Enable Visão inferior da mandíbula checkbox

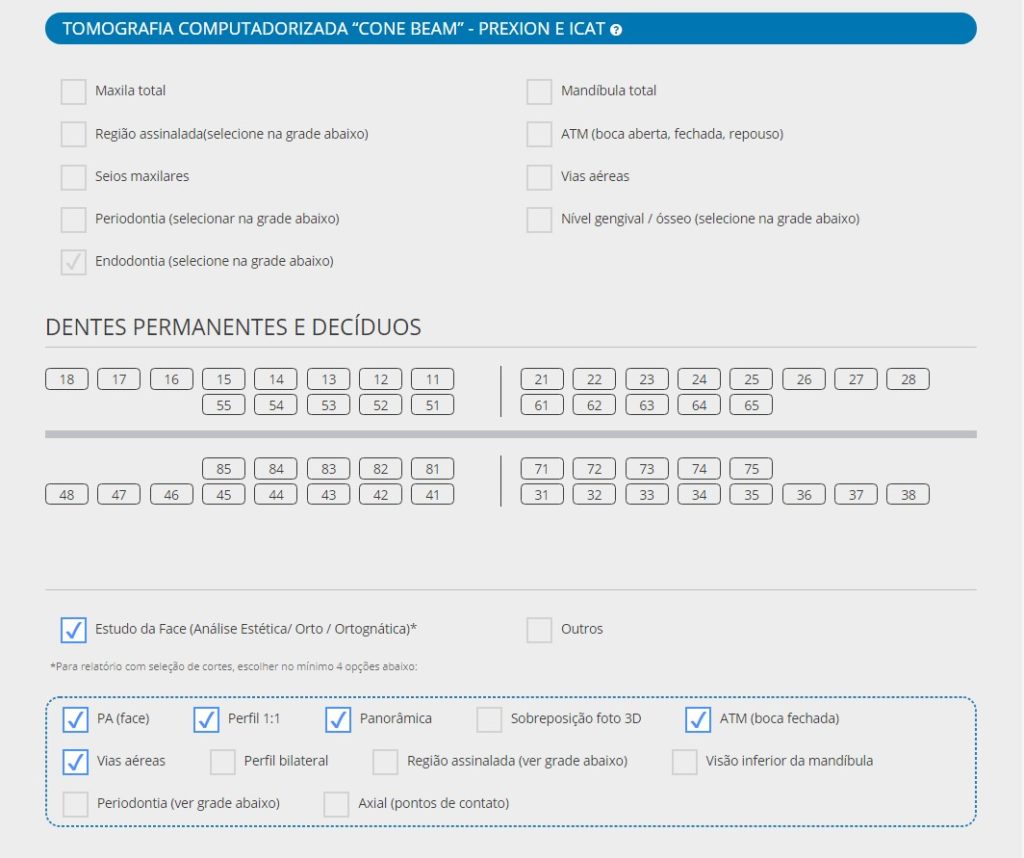[684, 761]
